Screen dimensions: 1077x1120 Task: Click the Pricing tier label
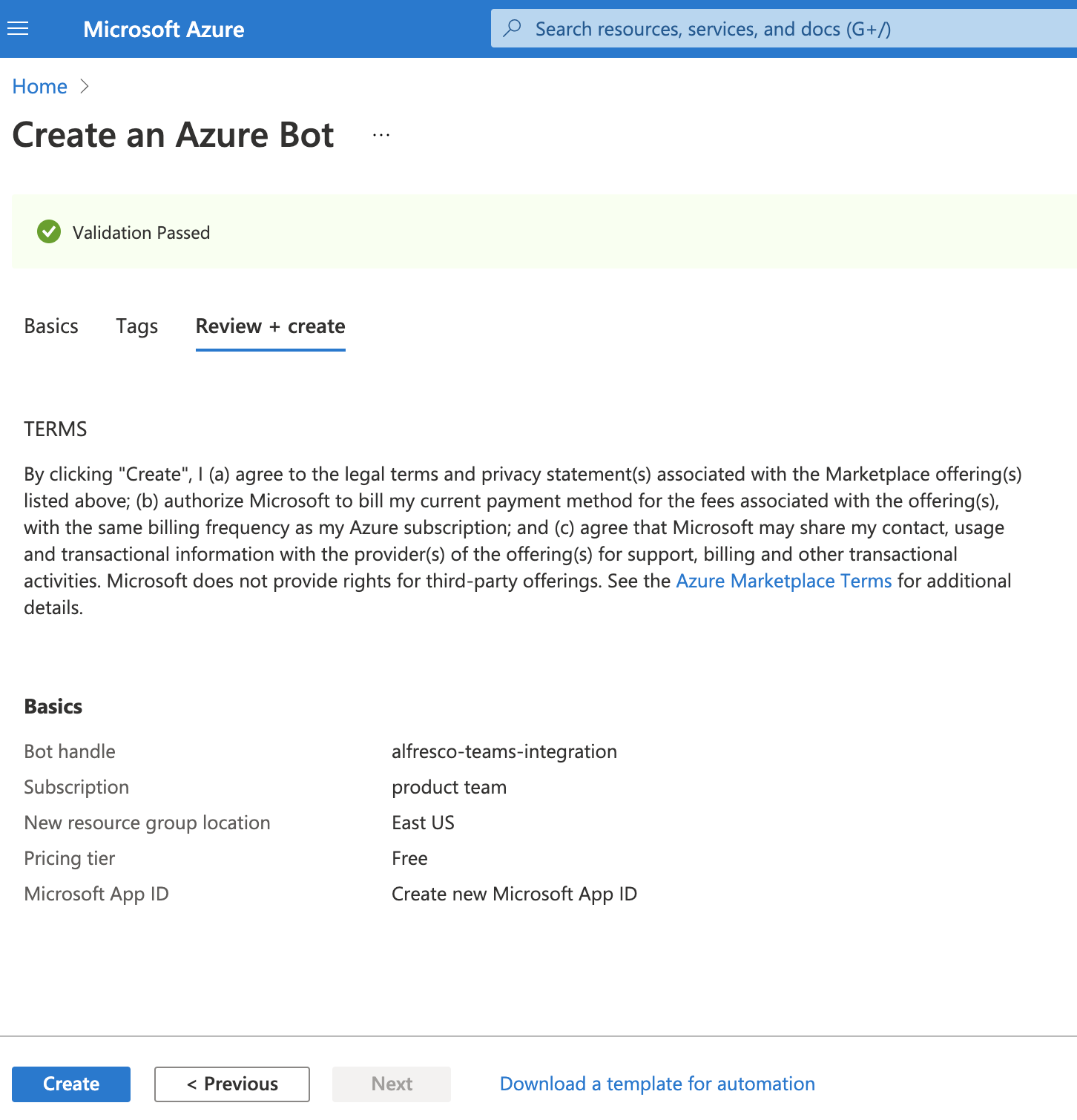(70, 859)
